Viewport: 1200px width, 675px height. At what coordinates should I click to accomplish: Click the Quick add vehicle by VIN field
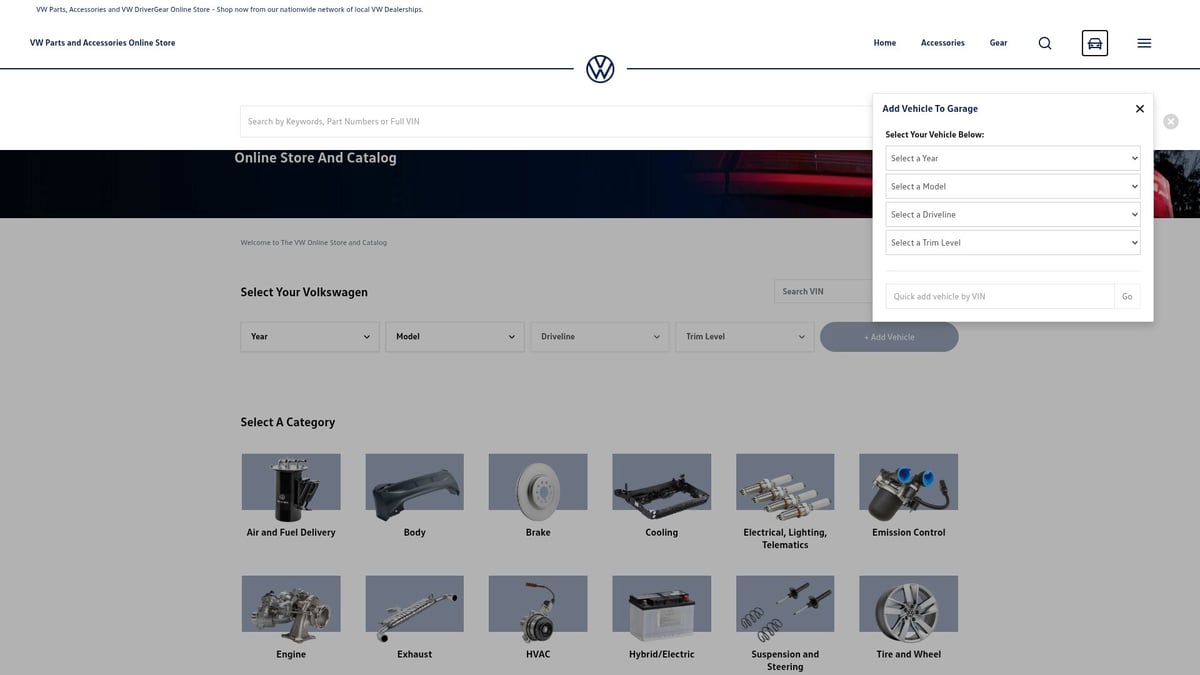[999, 296]
